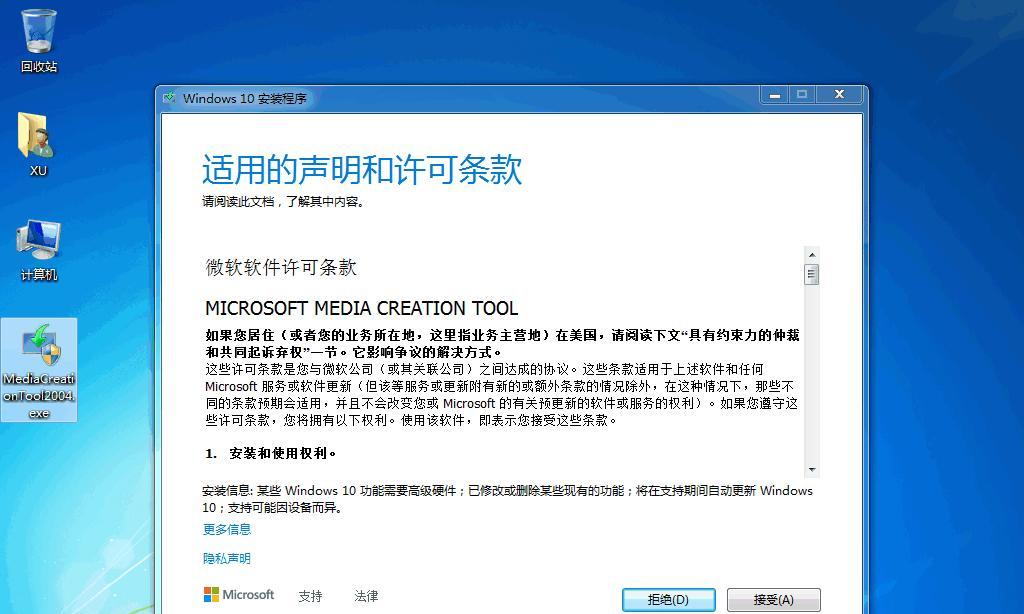The width and height of the screenshot is (1024, 614).
Task: Open the 隐私声明 privacy statement link
Action: click(x=227, y=558)
